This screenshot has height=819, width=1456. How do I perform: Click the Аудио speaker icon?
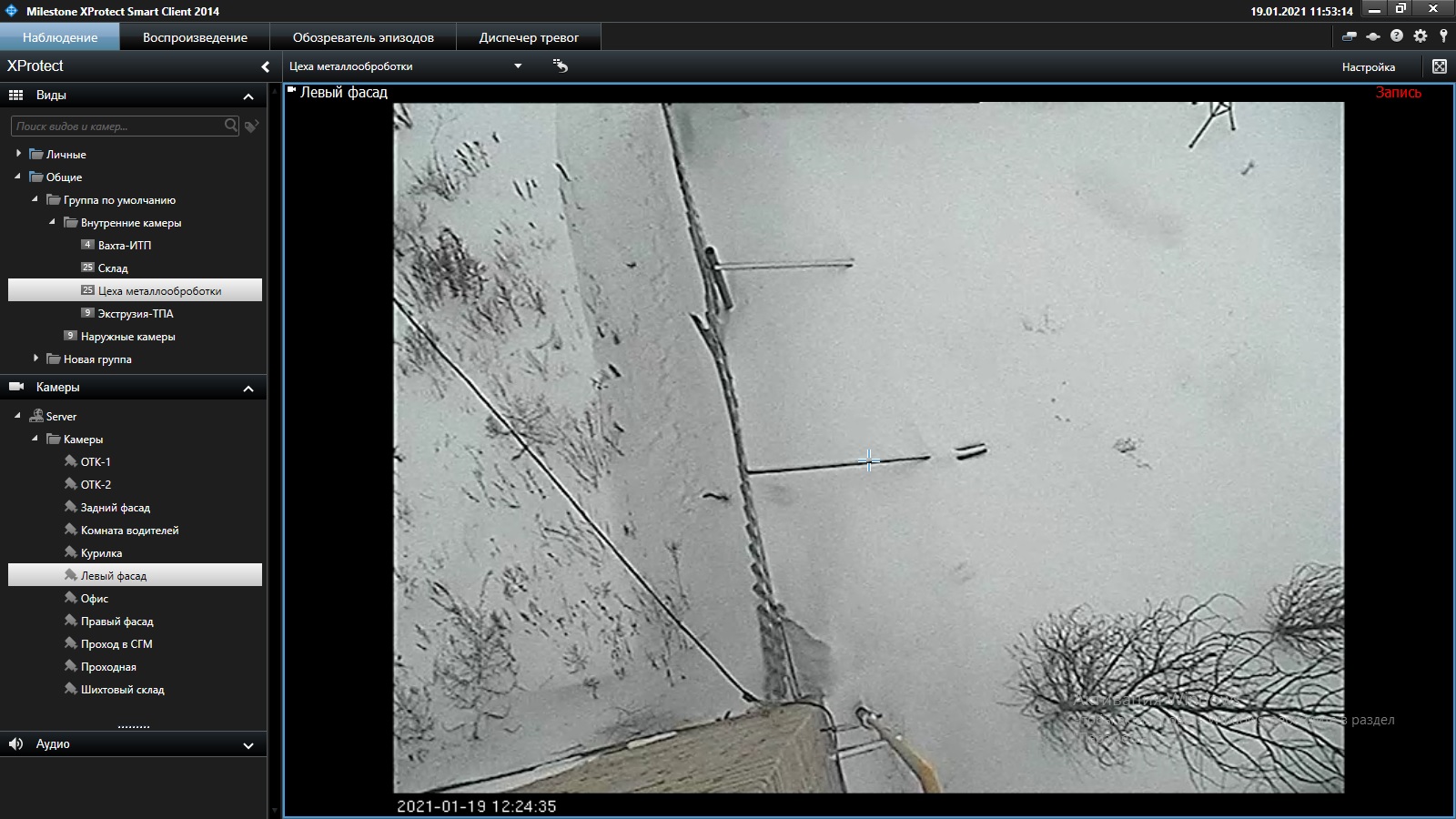point(15,743)
